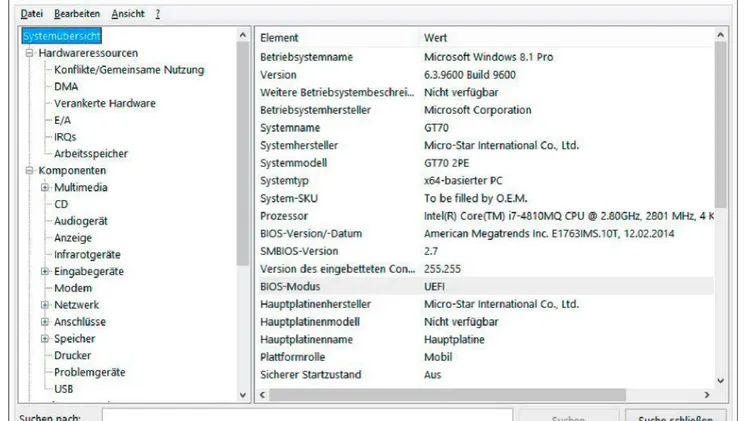
Task: Select the Systemtyp row
Action: pyautogui.click(x=485, y=181)
